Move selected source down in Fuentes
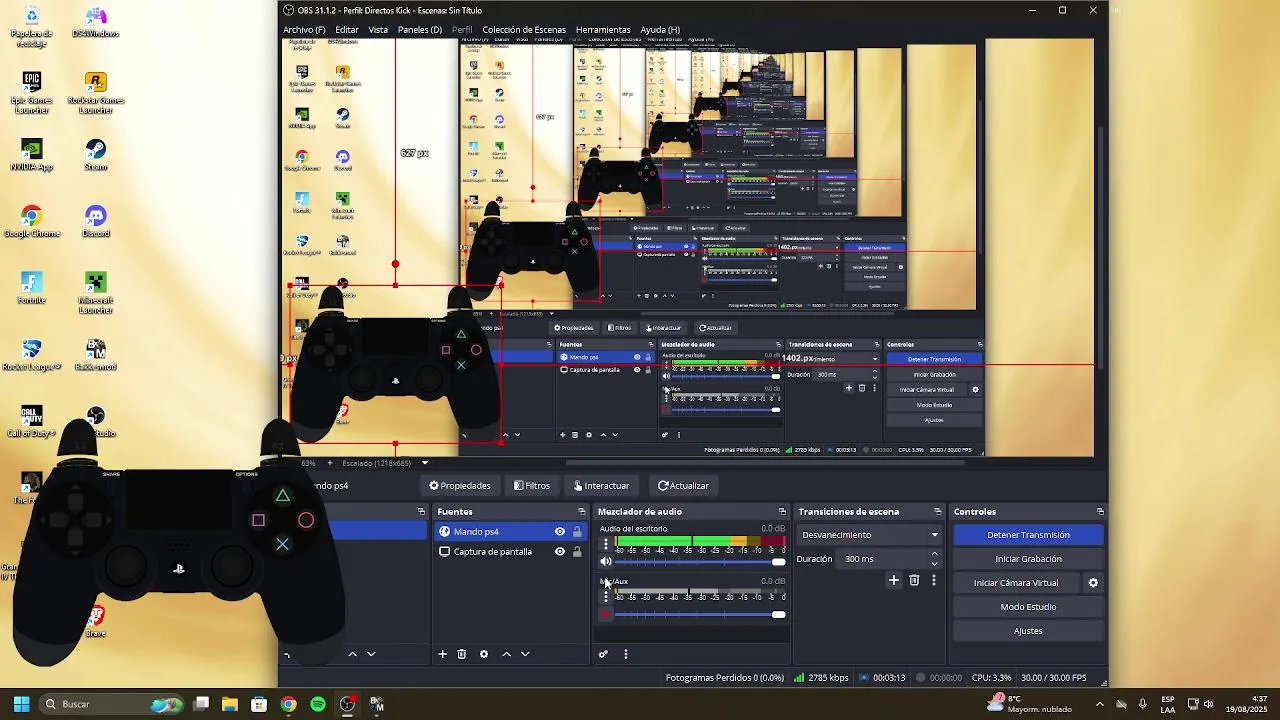Image resolution: width=1280 pixels, height=720 pixels. [x=525, y=654]
